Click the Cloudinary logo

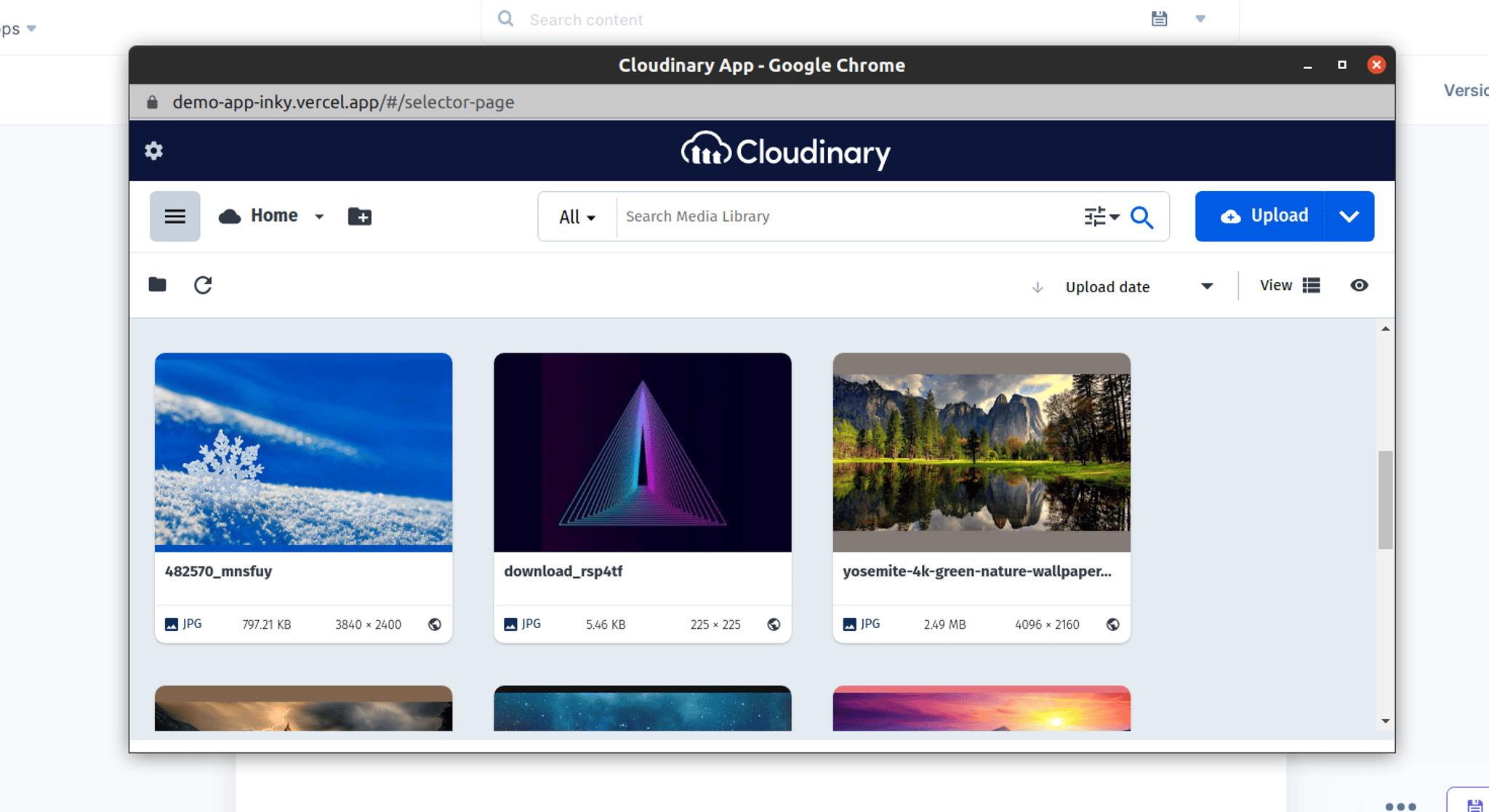(785, 150)
